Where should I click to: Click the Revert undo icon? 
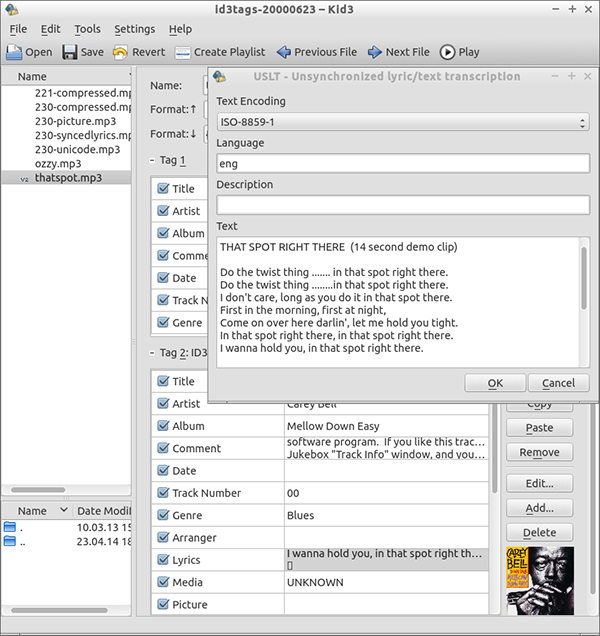pyautogui.click(x=120, y=52)
